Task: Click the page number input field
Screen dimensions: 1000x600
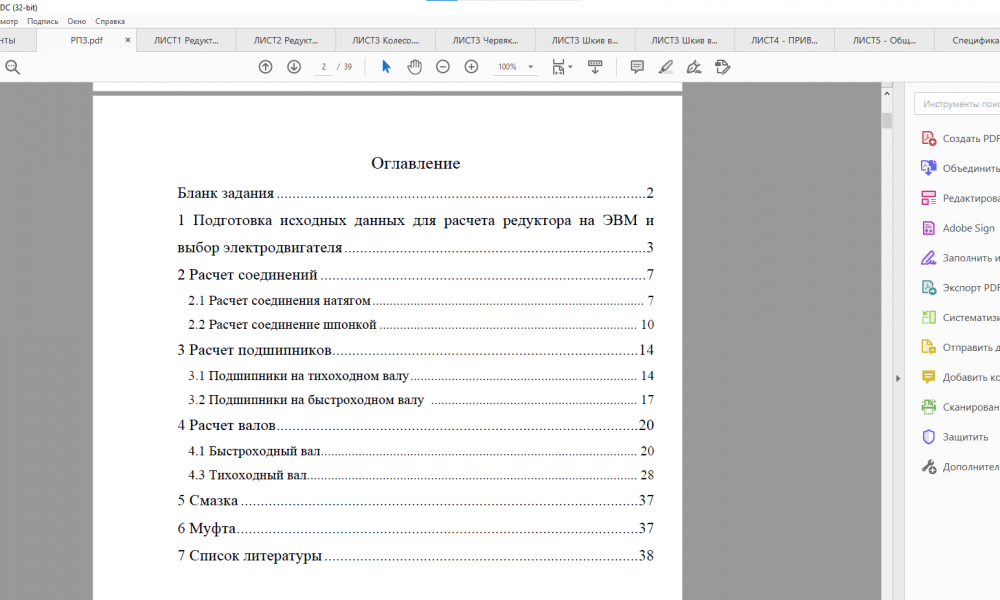Action: 324,67
